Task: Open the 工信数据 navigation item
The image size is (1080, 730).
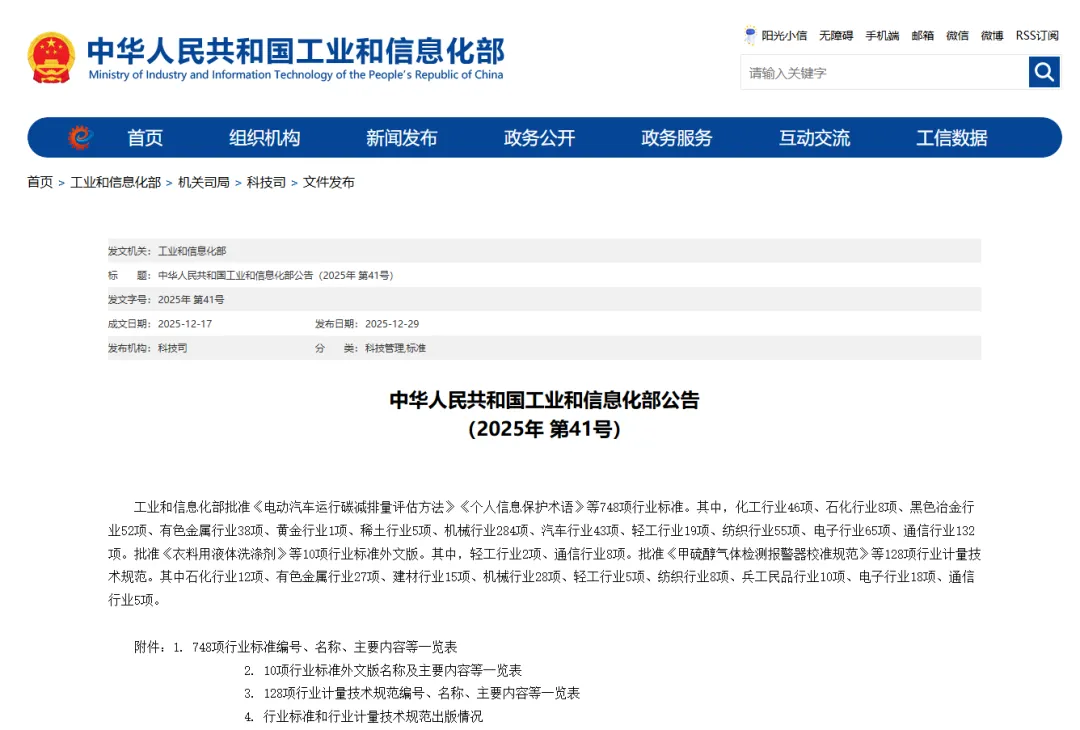Action: click(x=951, y=138)
